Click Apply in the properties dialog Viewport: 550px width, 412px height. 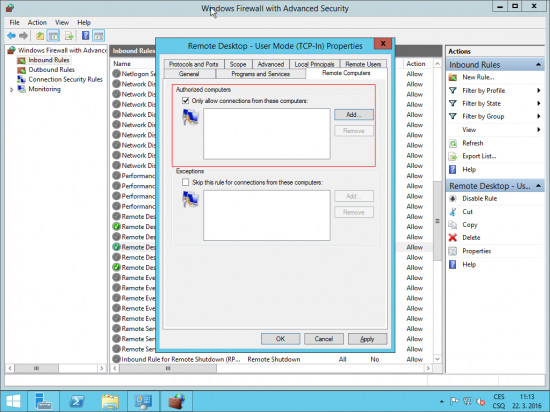pos(367,339)
